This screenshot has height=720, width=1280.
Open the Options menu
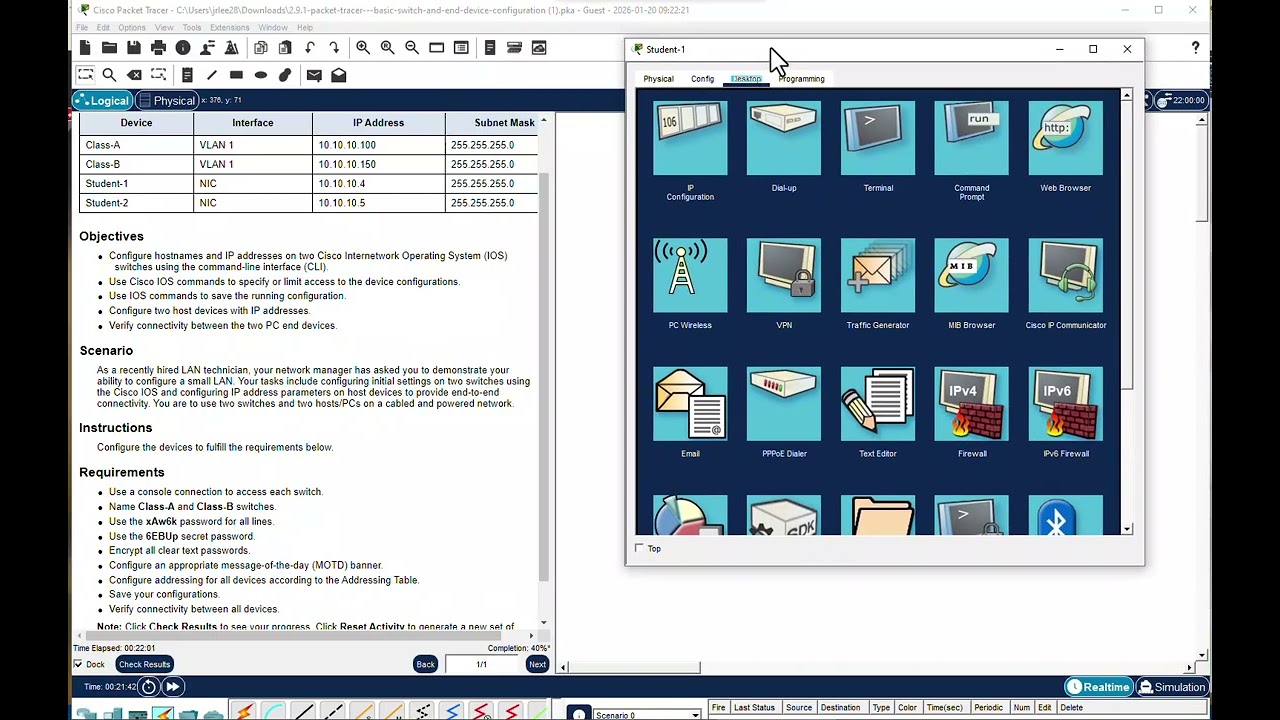point(132,27)
